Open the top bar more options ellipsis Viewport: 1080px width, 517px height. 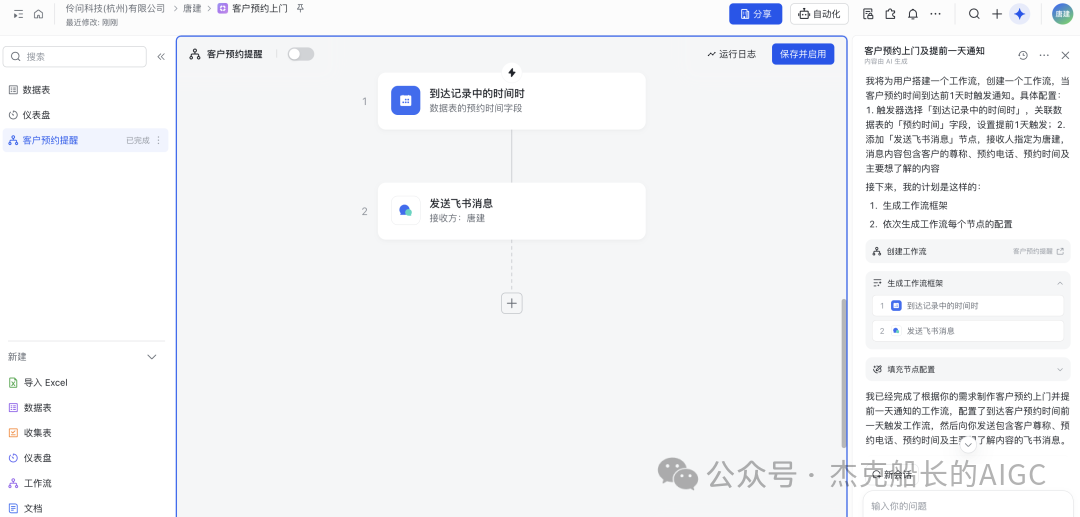(935, 14)
